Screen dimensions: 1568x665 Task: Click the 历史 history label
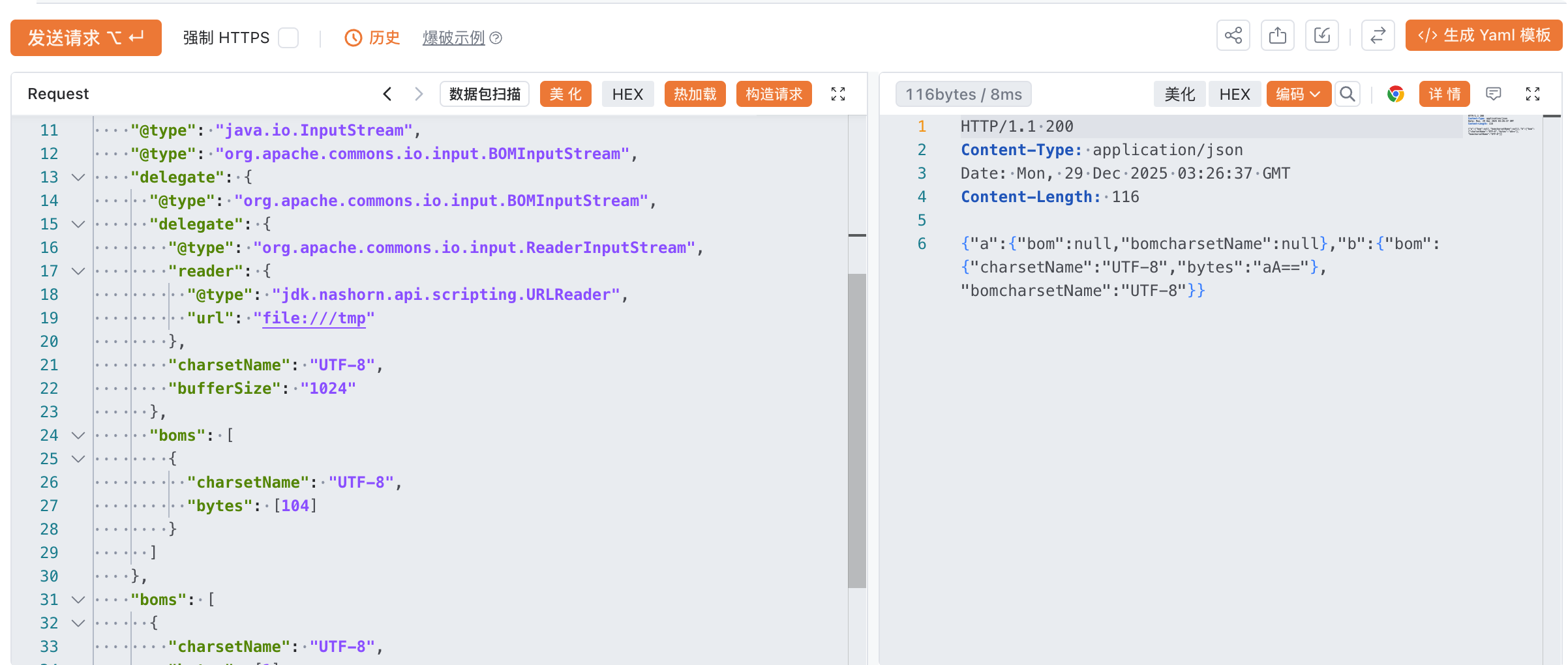click(384, 38)
